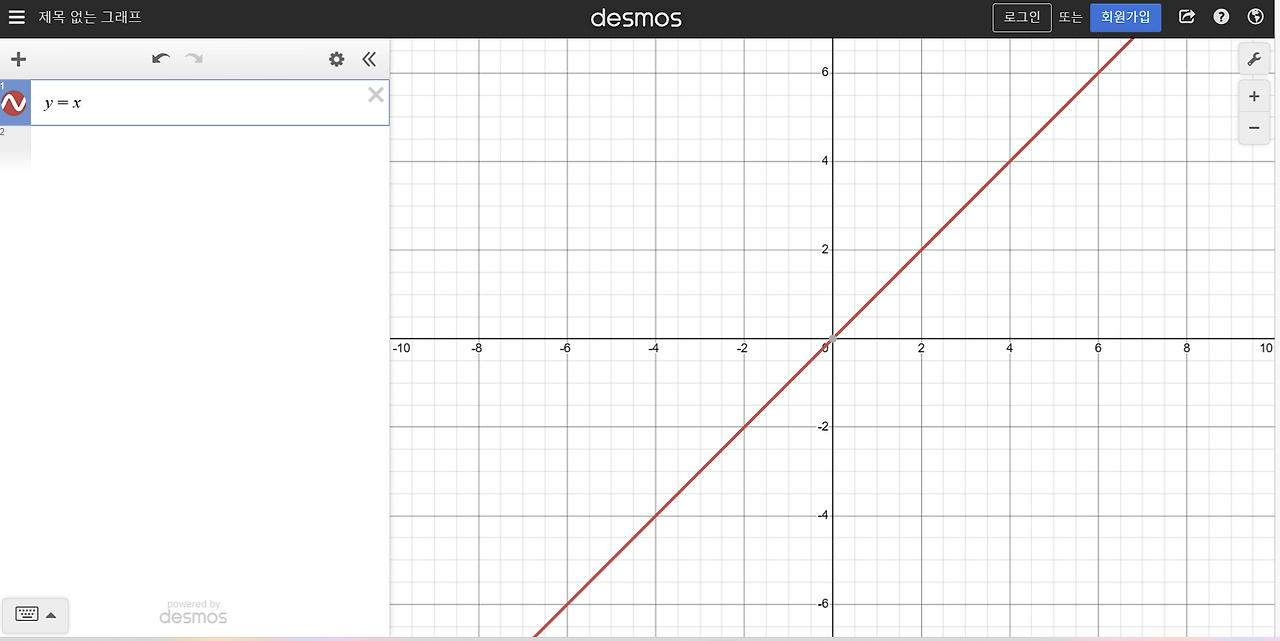This screenshot has height=641, width=1280.
Task: Open help via the question mark icon
Action: [x=1220, y=16]
